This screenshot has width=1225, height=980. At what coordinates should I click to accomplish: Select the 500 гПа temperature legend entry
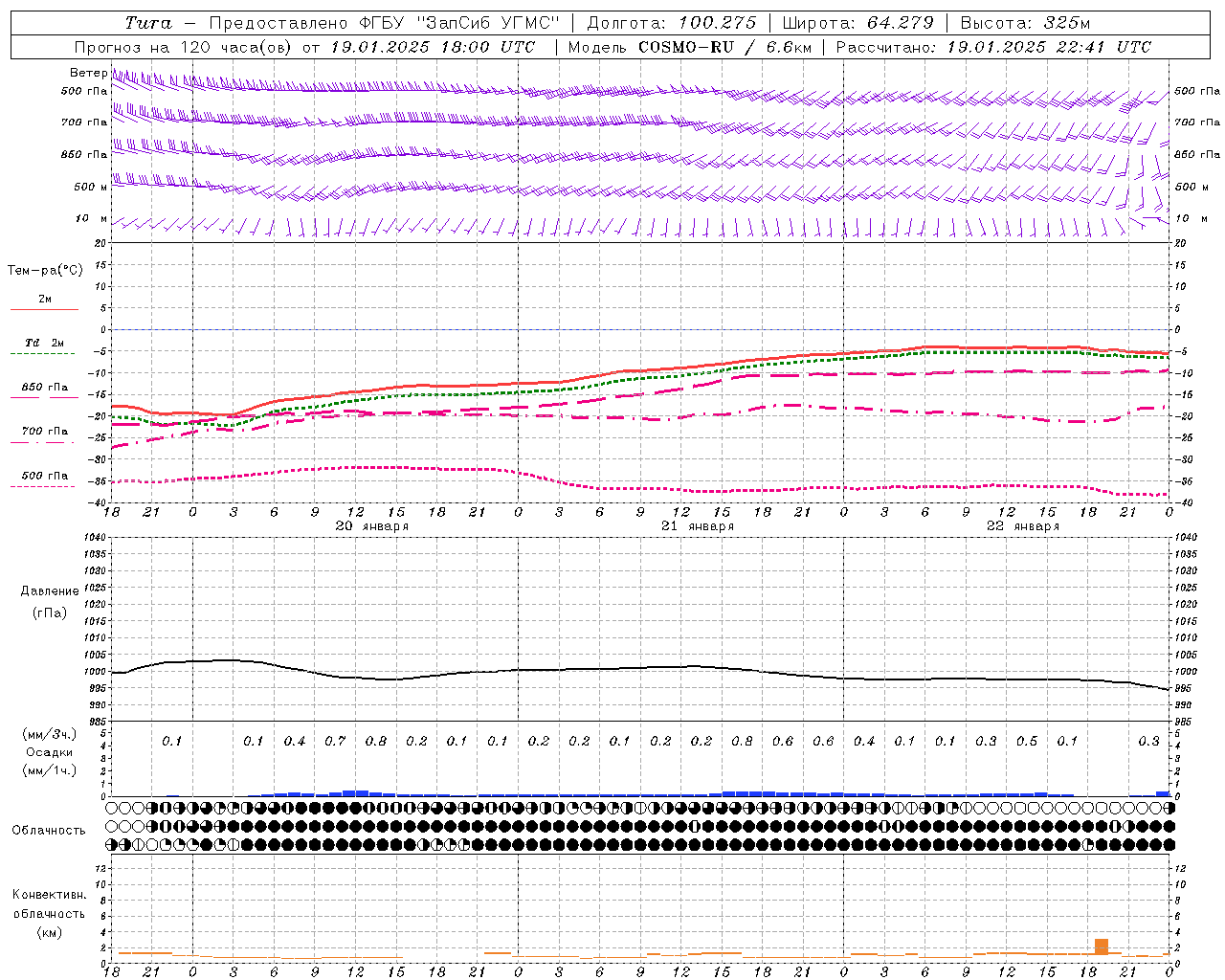pyautogui.click(x=45, y=475)
